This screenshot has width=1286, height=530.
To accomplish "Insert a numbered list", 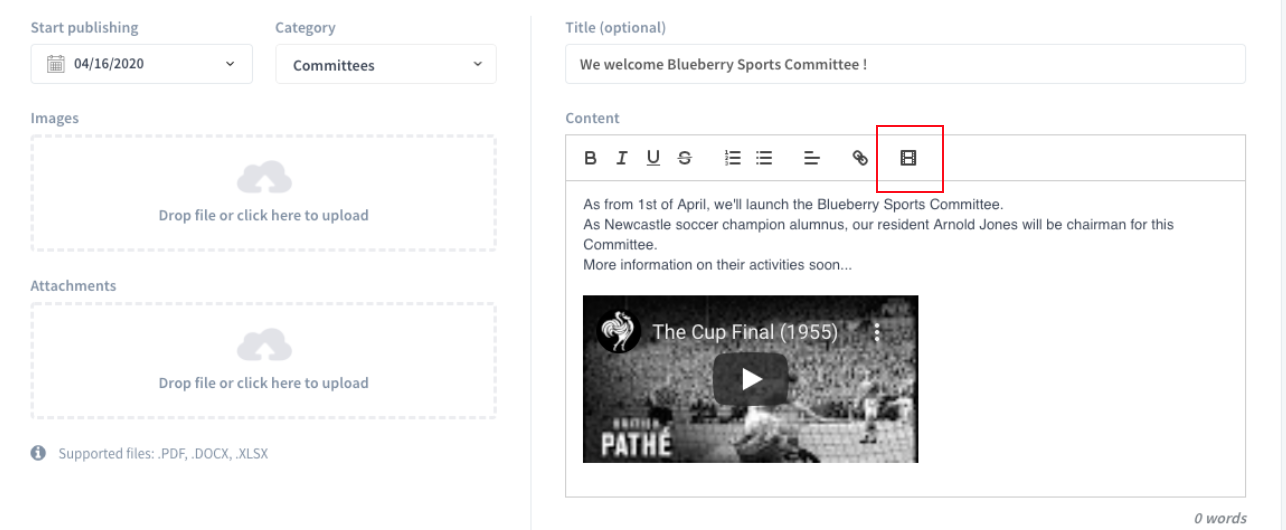I will point(733,158).
